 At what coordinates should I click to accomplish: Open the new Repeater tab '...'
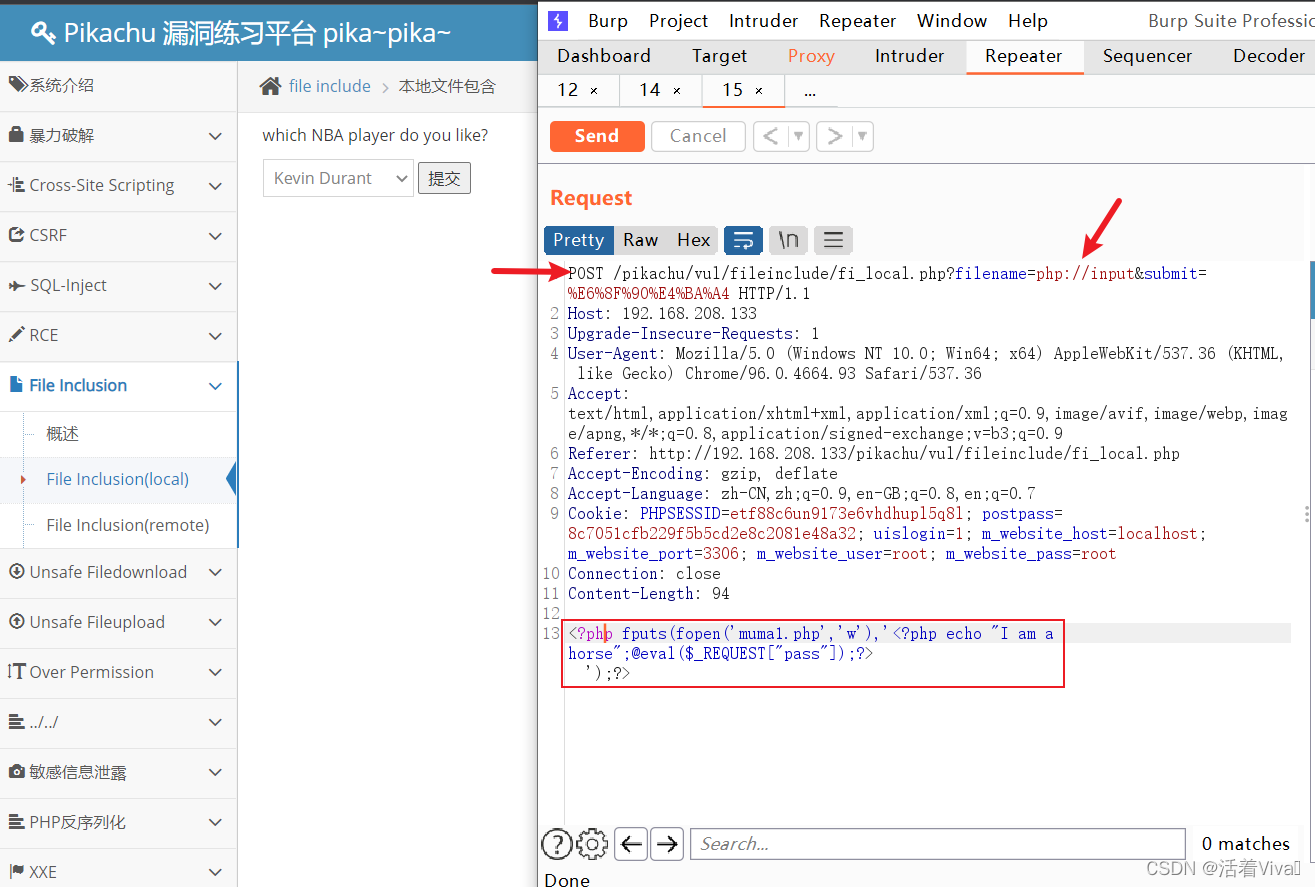click(810, 90)
